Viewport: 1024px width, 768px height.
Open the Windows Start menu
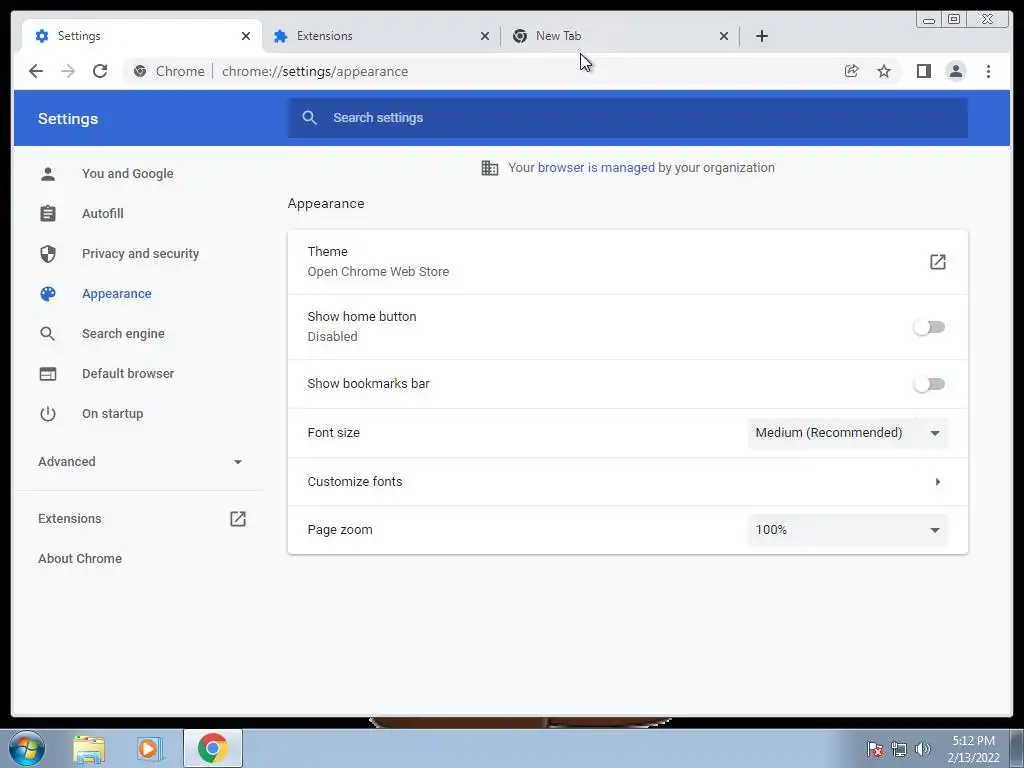(x=27, y=748)
